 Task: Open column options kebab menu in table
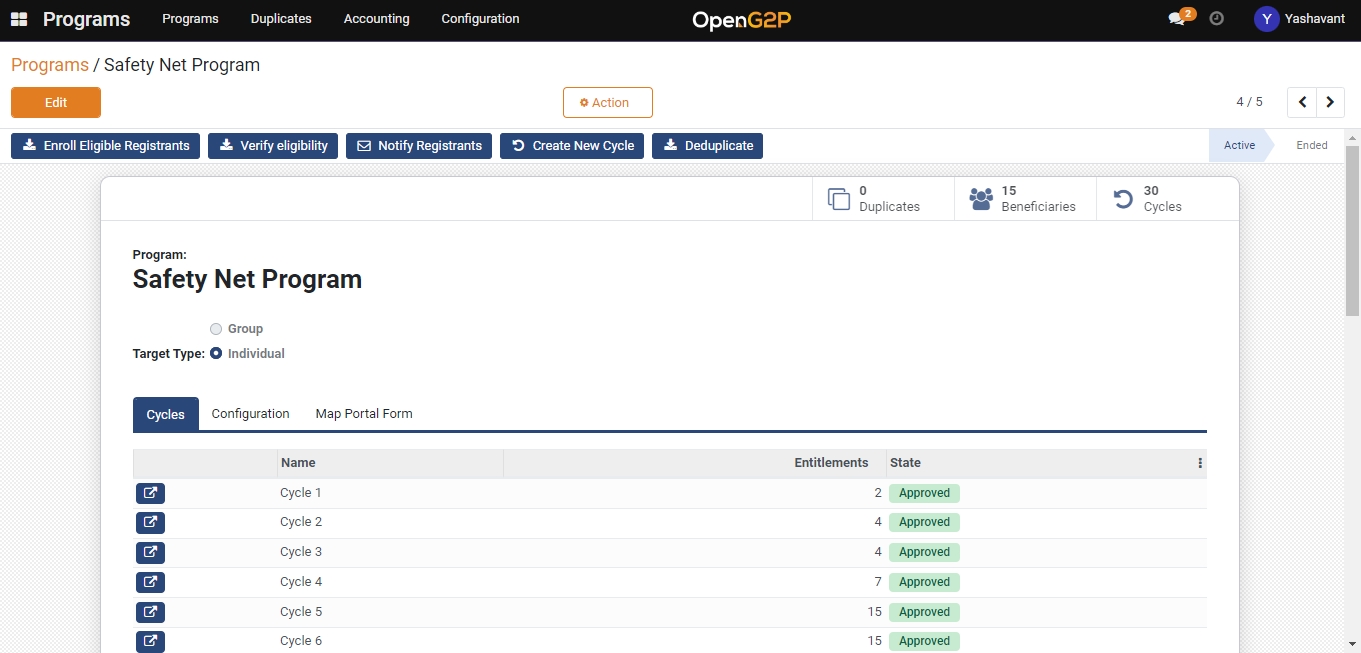click(1200, 463)
